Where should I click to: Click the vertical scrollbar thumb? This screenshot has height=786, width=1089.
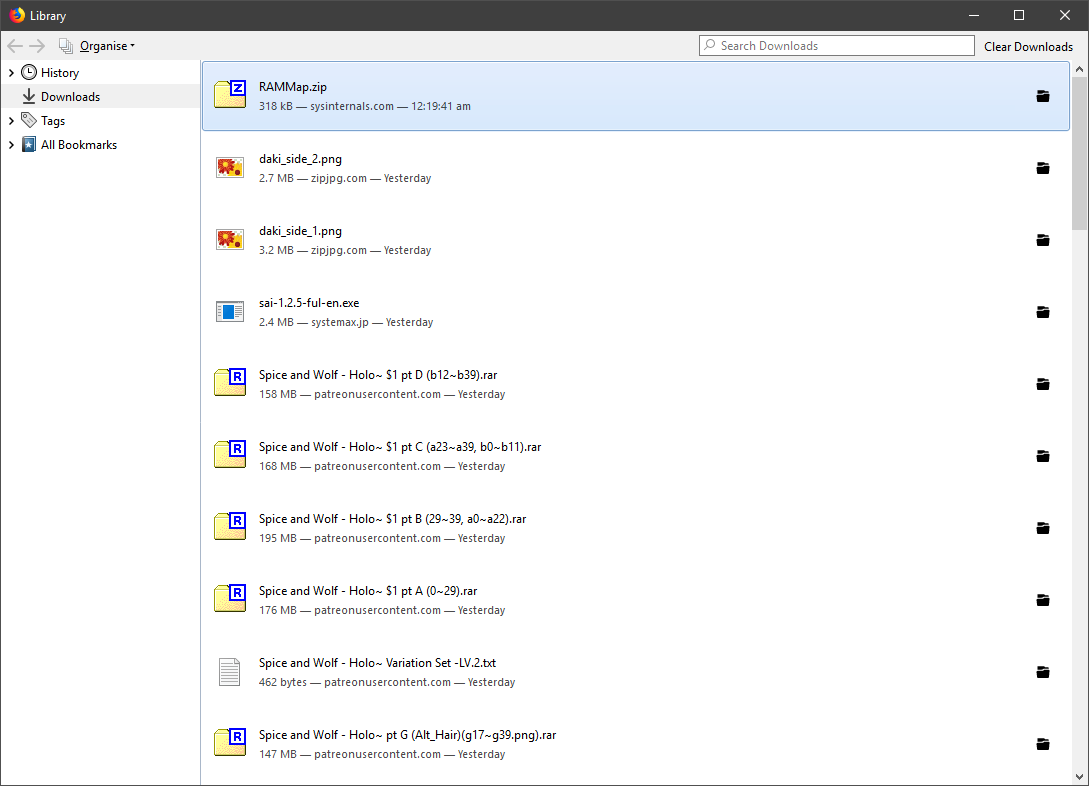[x=1079, y=153]
